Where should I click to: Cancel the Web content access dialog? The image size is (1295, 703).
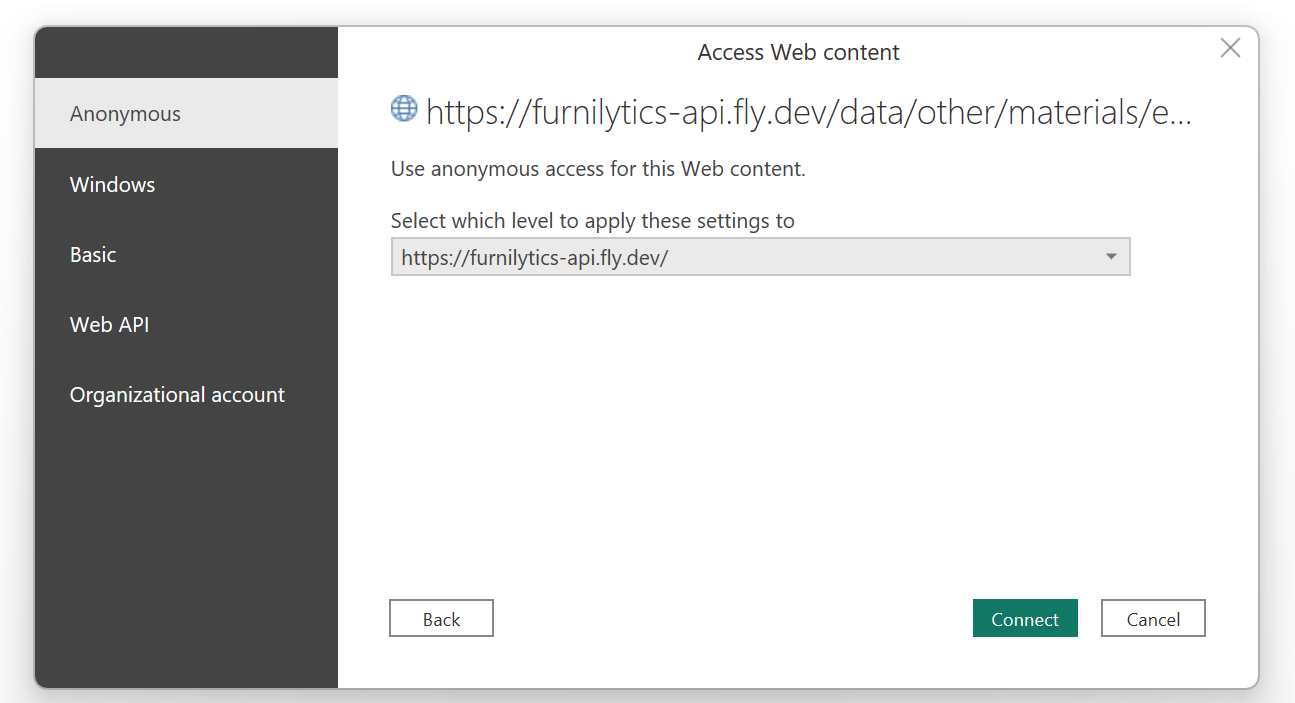1152,618
